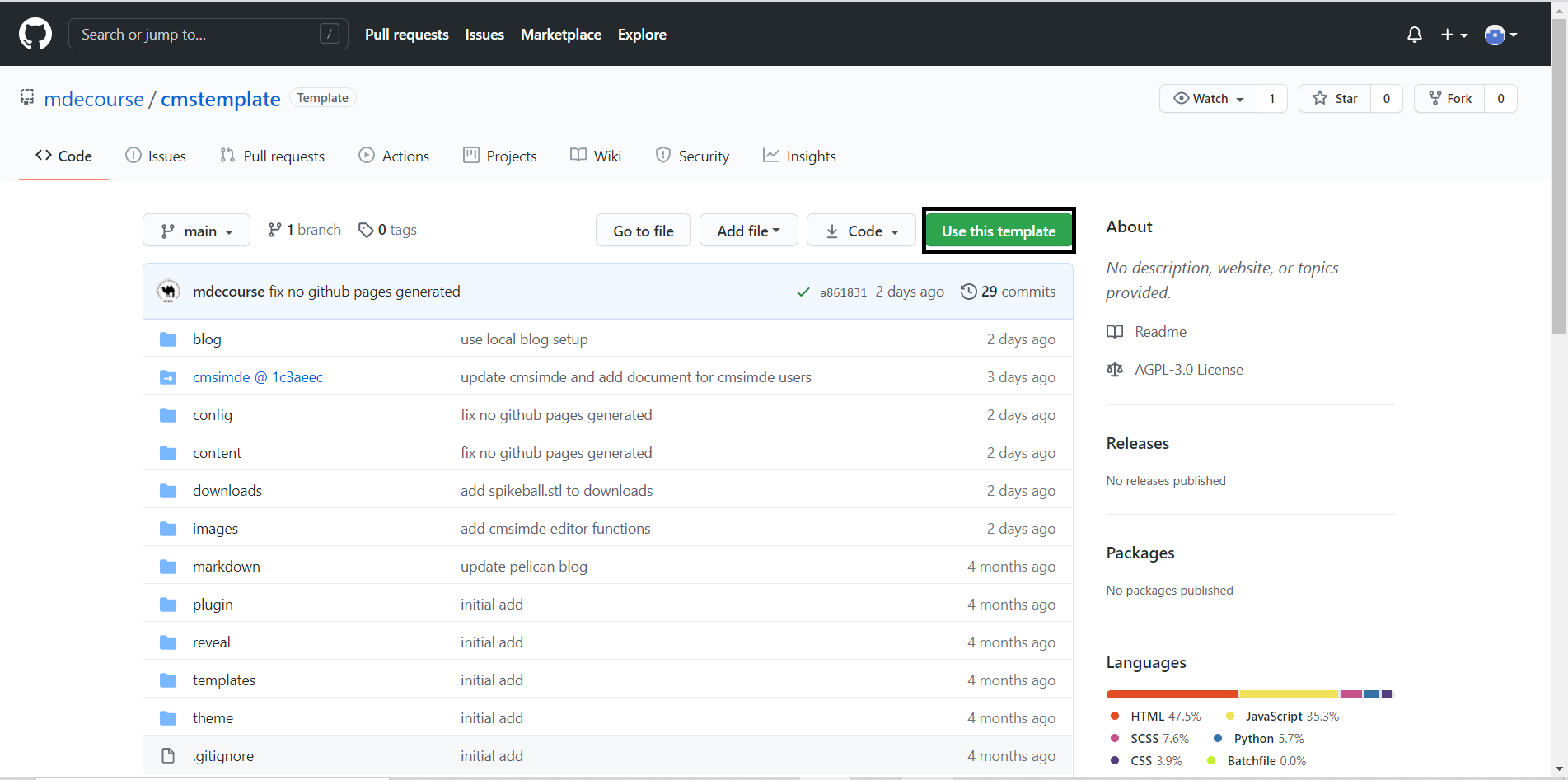Click the downloads folder icon

[x=168, y=491]
